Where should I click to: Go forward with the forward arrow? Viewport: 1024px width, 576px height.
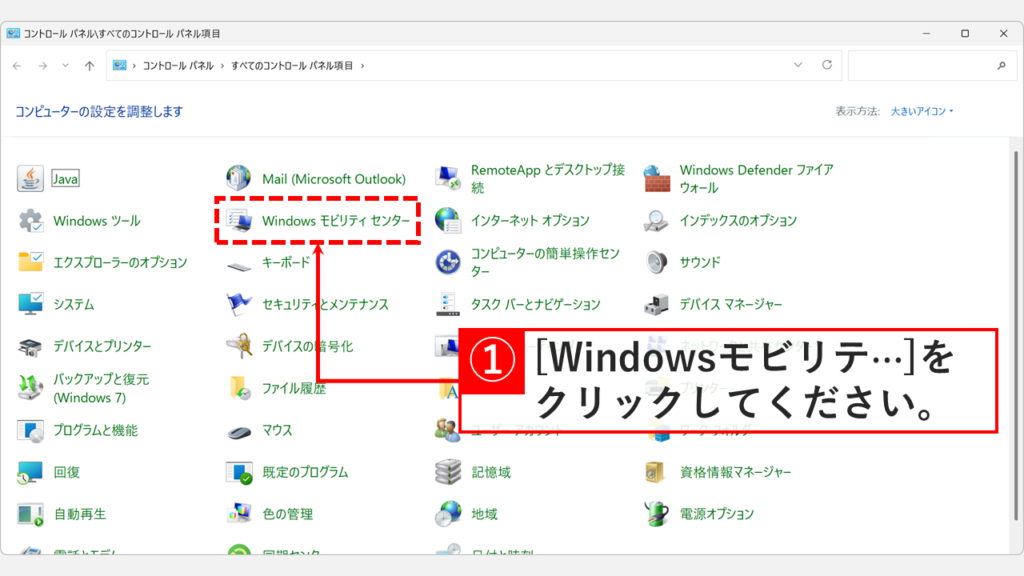42,66
